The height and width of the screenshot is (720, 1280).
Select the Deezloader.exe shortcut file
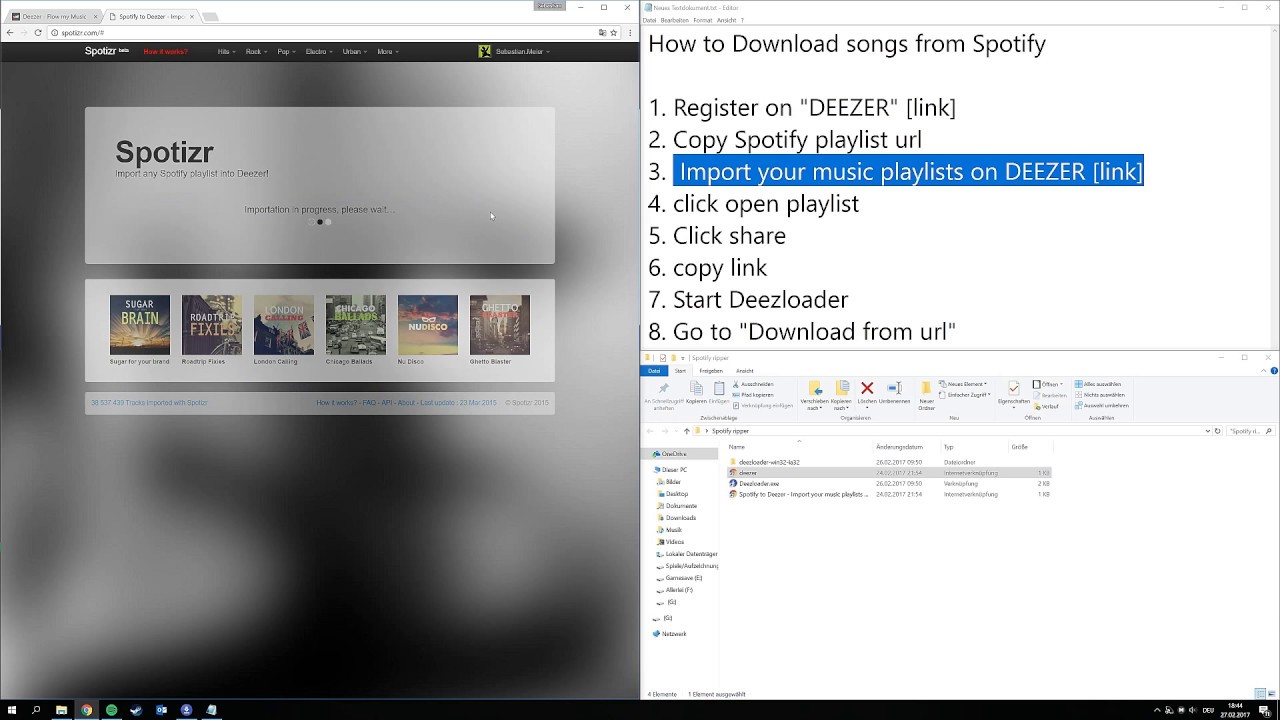coord(758,483)
